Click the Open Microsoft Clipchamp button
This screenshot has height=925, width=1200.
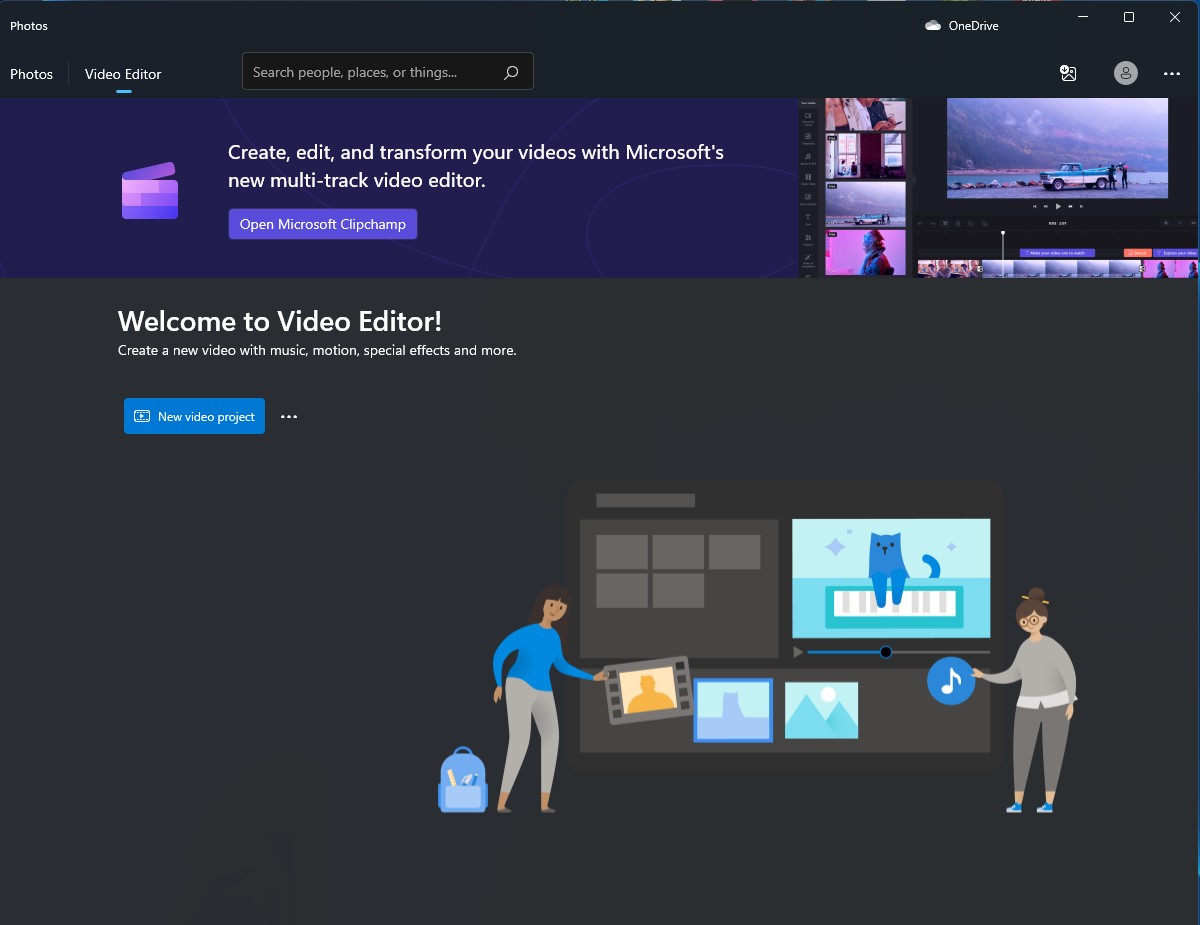[x=322, y=223]
